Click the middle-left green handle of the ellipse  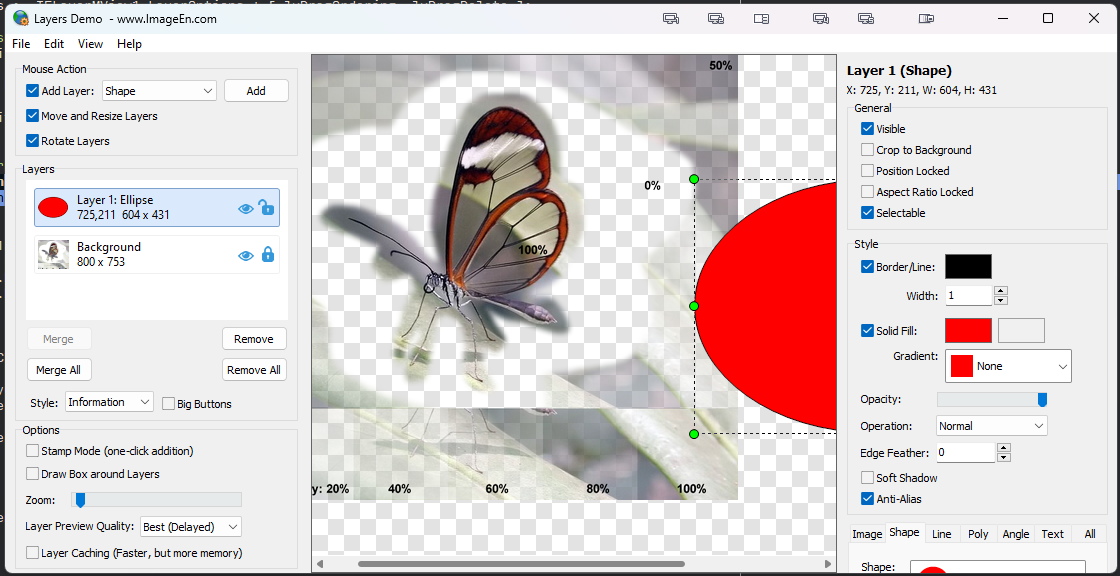coord(694,306)
